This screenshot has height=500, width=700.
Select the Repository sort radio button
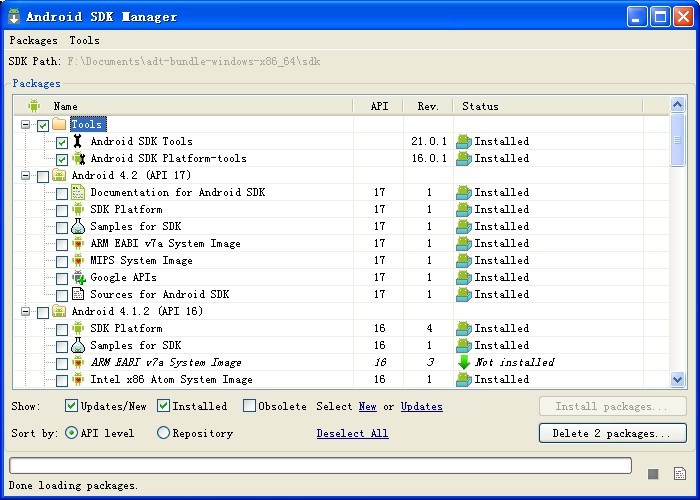(x=163, y=433)
